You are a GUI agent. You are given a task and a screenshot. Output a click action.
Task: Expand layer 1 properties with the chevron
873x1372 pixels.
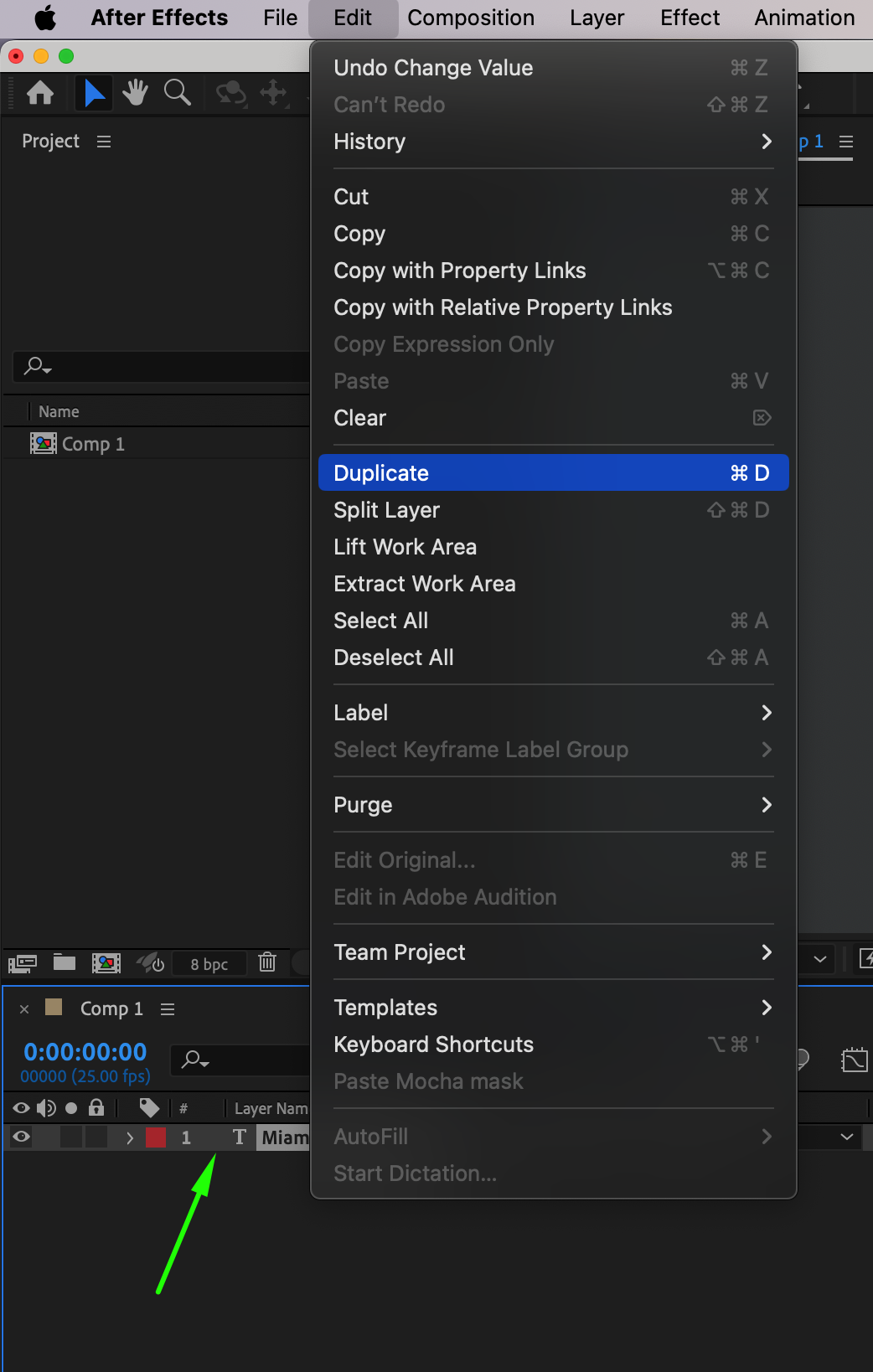[x=129, y=1137]
